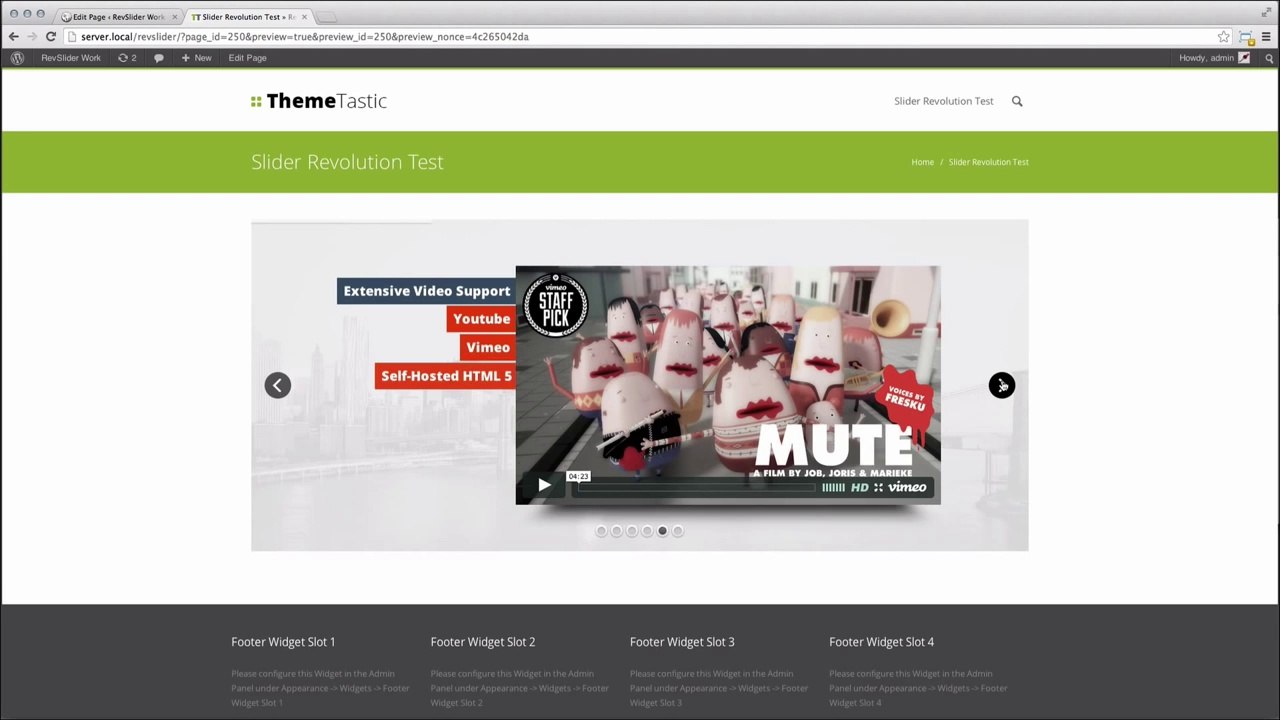
Task: Click the WordPress logo in admin bar
Action: [x=17, y=58]
